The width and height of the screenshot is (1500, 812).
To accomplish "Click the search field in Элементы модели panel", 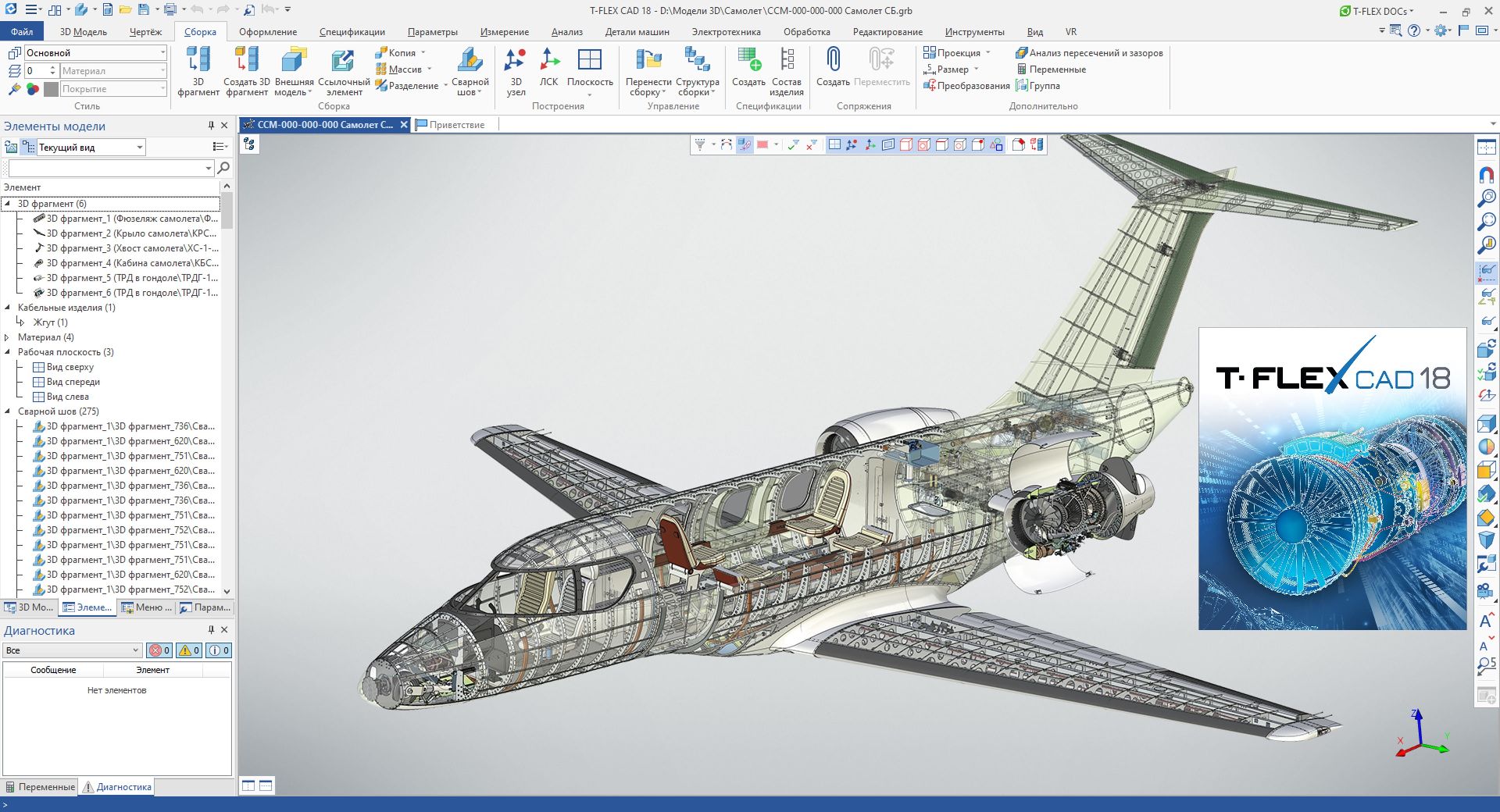I will pyautogui.click(x=109, y=168).
